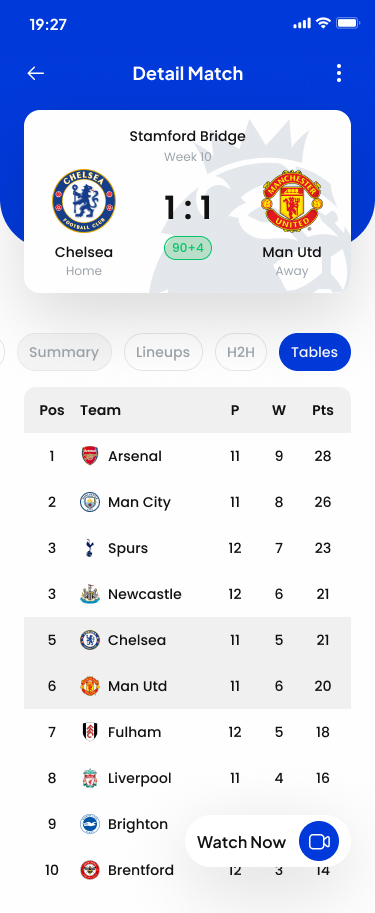This screenshot has height=913, width=375.
Task: Select the Man Utd row in standings
Action: coord(188,686)
